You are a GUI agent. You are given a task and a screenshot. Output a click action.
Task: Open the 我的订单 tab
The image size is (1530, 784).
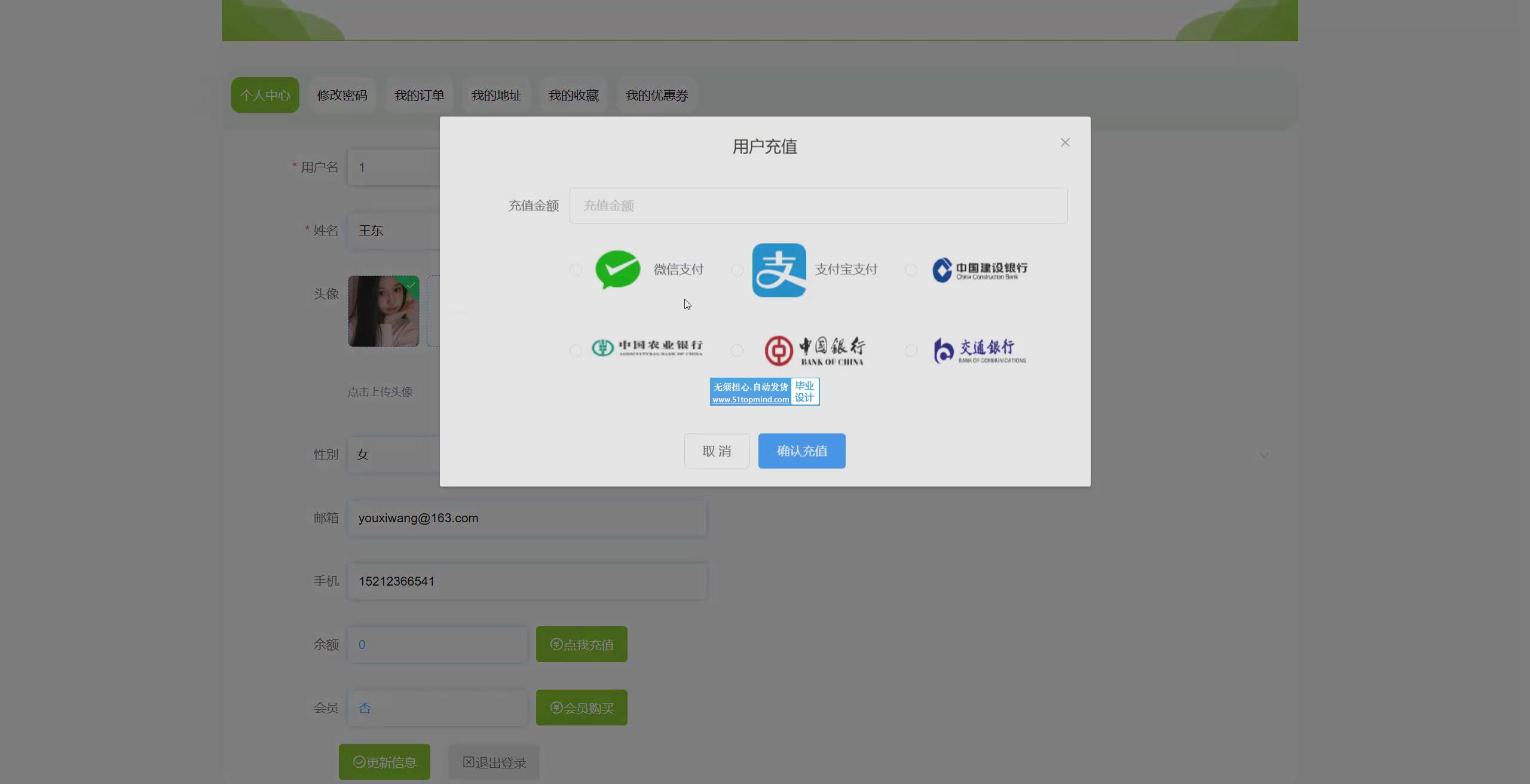pos(419,95)
